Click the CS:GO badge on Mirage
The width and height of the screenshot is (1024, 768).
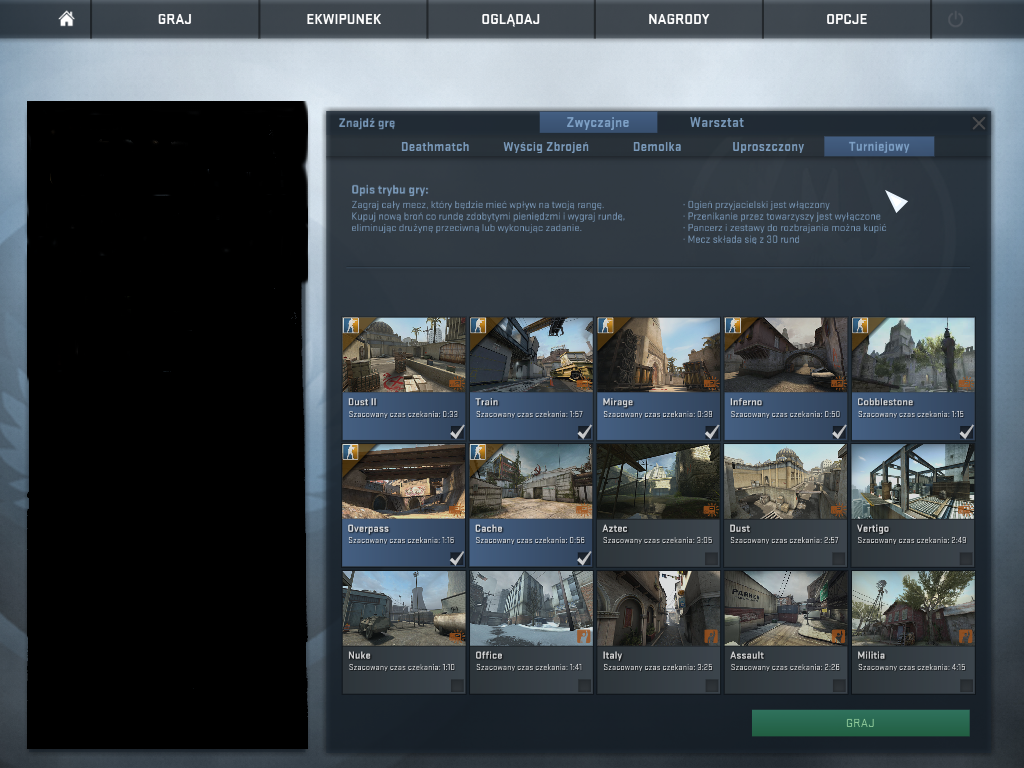click(x=606, y=325)
